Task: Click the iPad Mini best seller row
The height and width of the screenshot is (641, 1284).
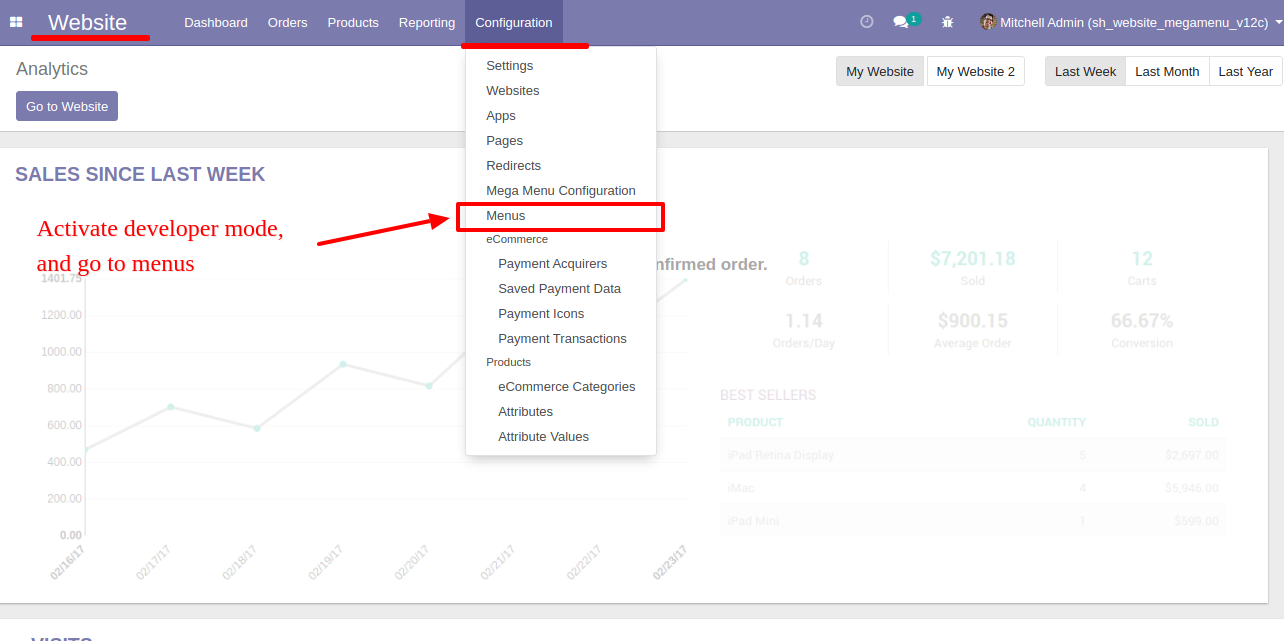Action: pos(973,521)
